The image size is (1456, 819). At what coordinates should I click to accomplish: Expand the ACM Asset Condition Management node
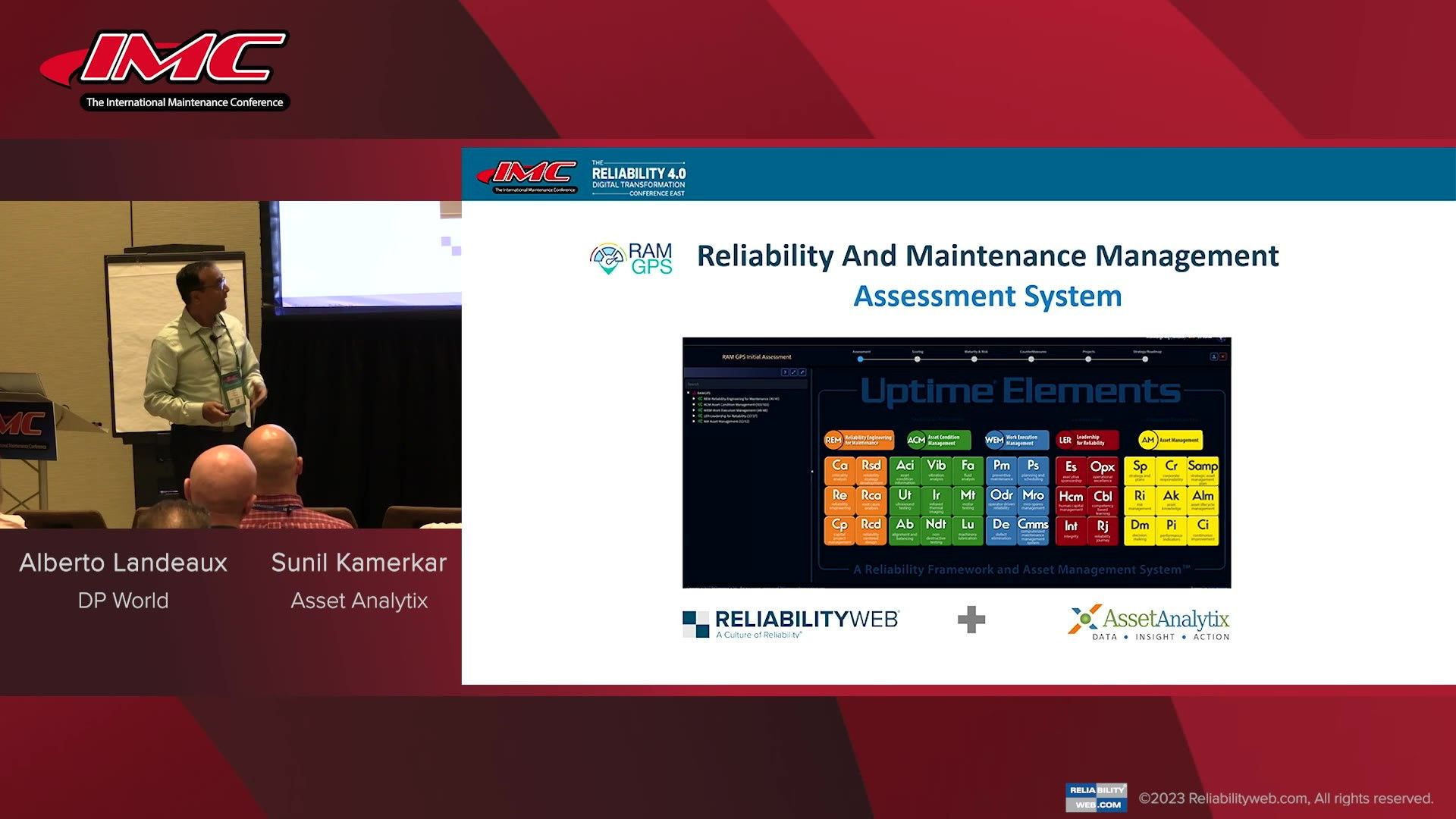pos(693,404)
